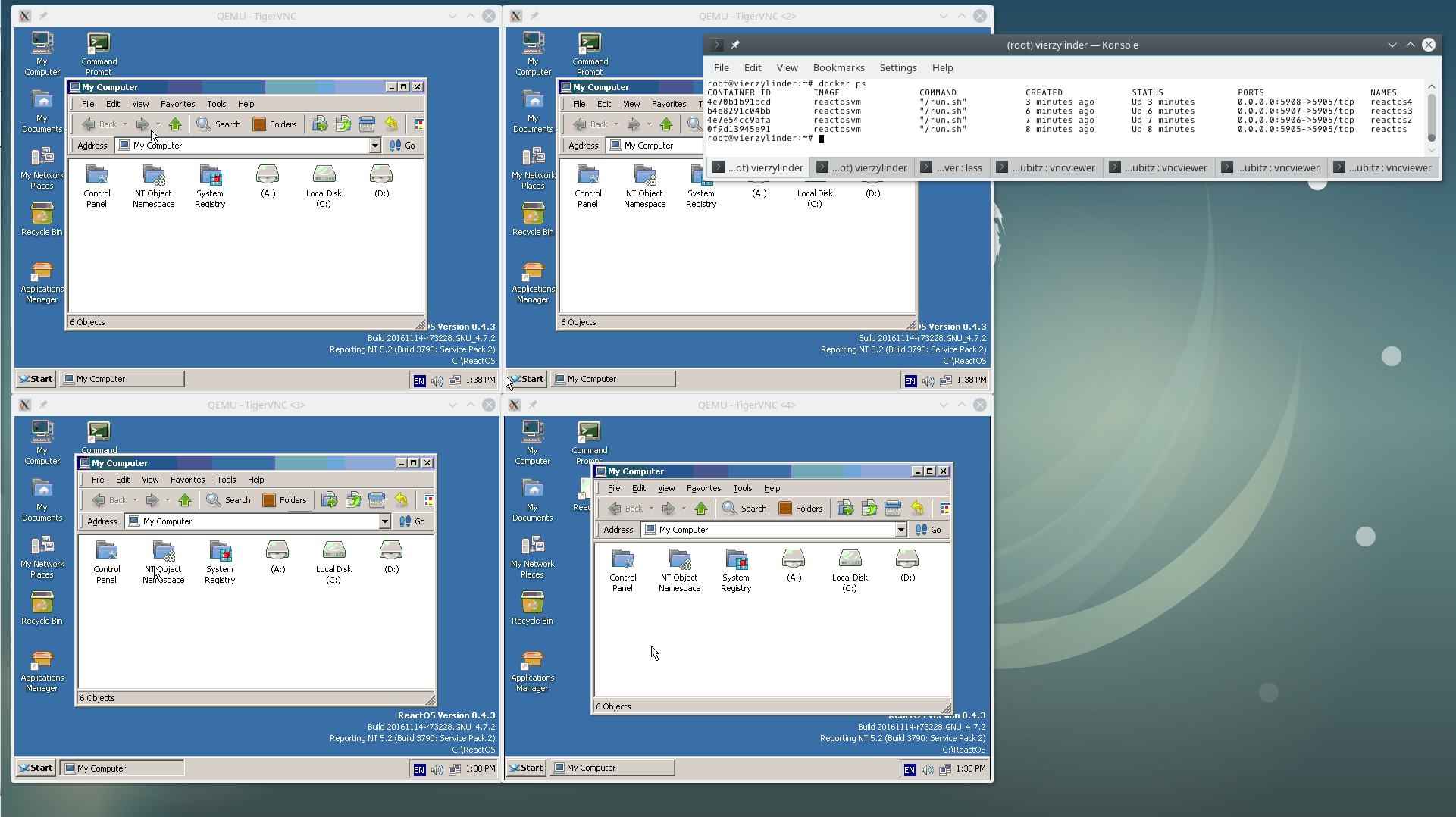
Task: Expand Address dropdown in third VNC window
Action: pos(384,521)
